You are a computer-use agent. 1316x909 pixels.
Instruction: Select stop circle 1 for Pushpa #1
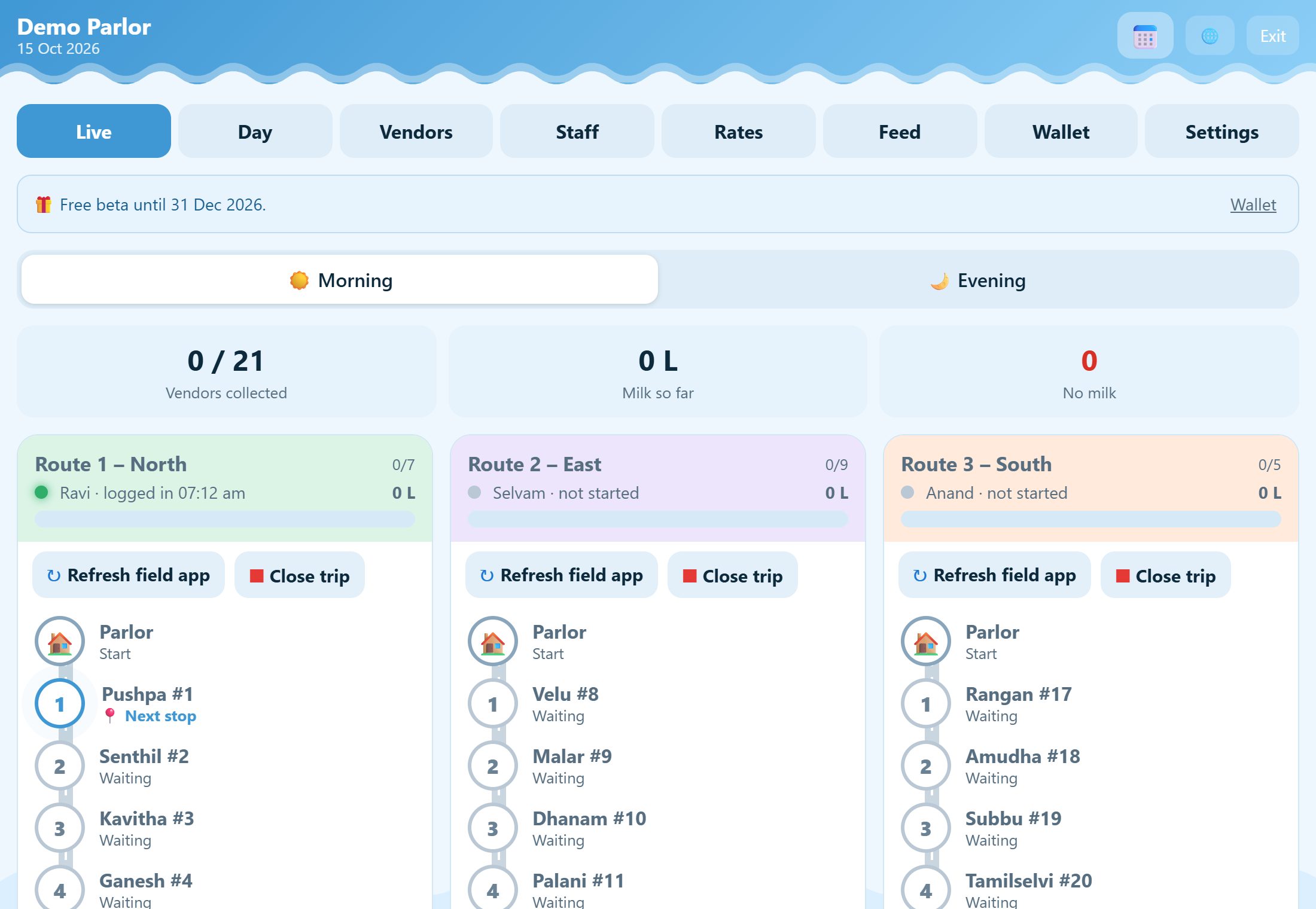pos(60,704)
